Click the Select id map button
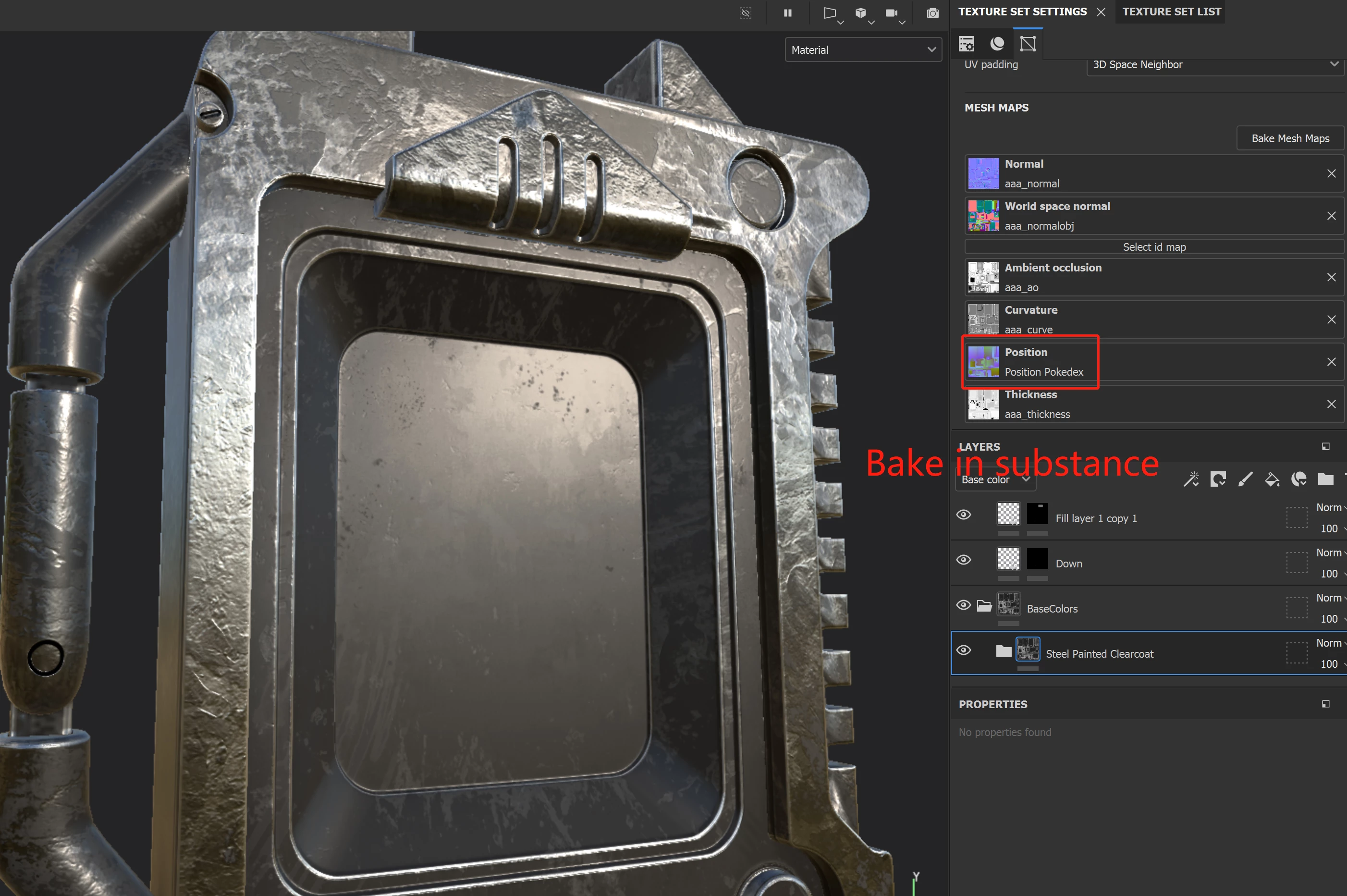The image size is (1347, 896). click(x=1154, y=247)
